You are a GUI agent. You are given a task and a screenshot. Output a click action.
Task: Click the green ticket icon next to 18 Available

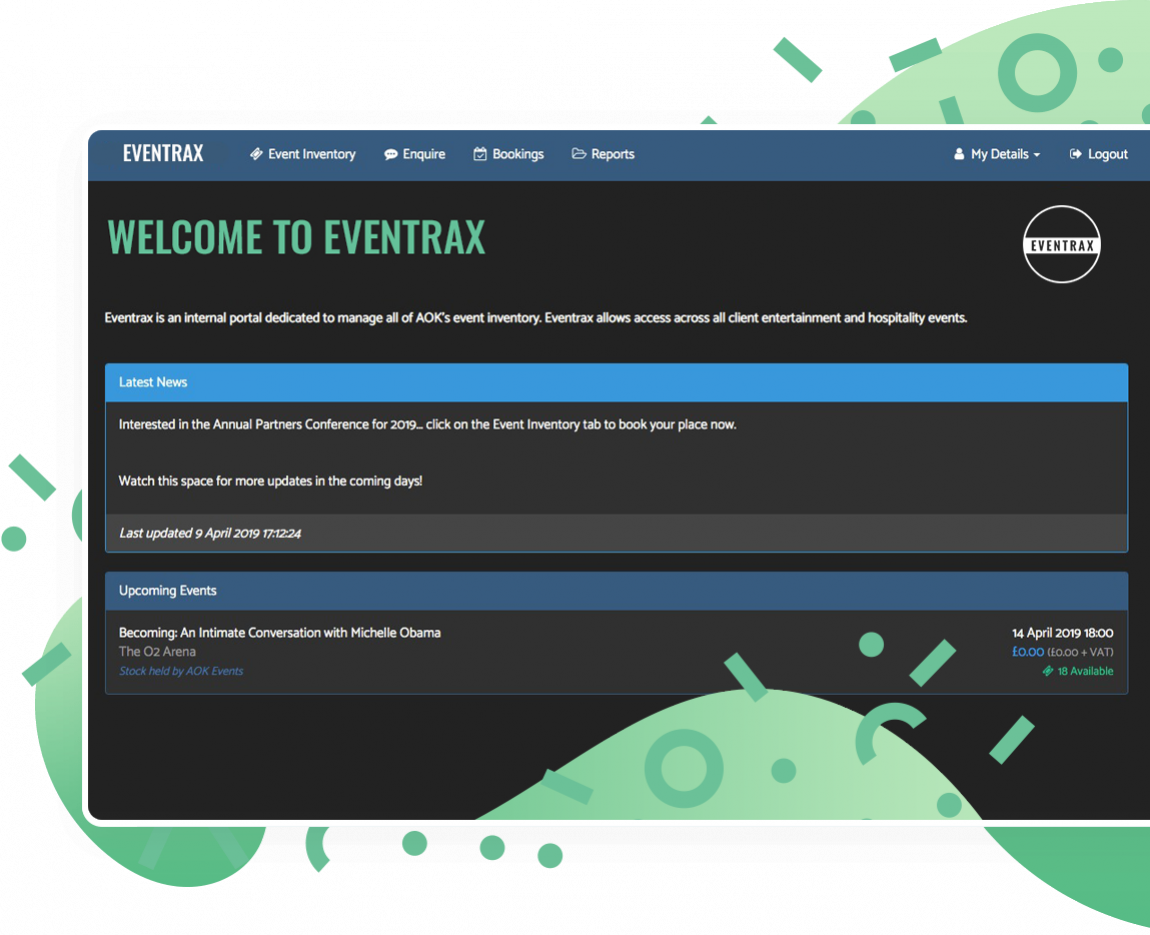point(1047,671)
